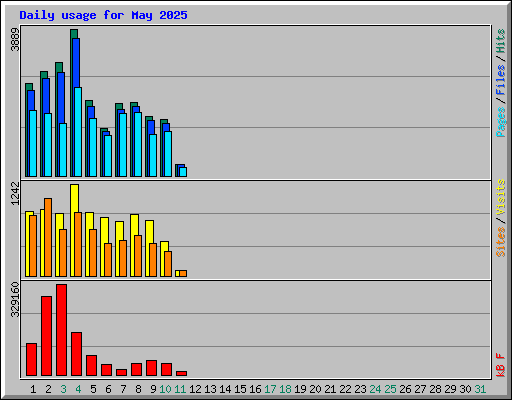Click the orange 'Sites' legend label
This screenshot has height=400, width=512.
click(500, 242)
